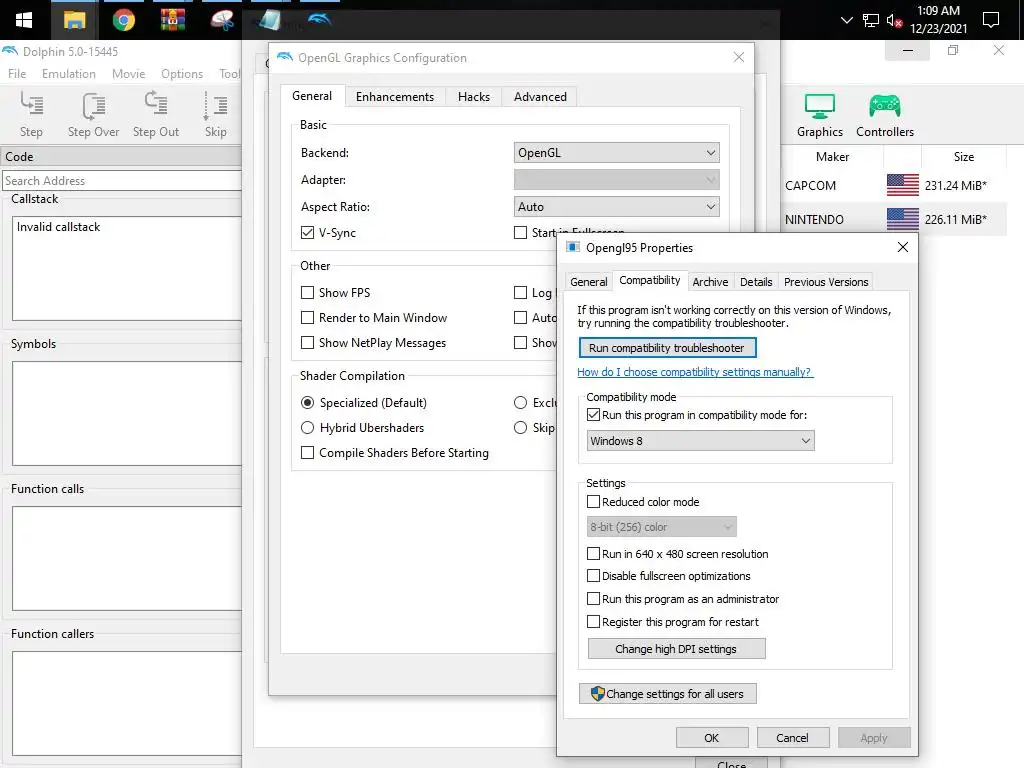Check Run in 640 x 480 resolution
Screen dimensions: 1024x768
(594, 554)
